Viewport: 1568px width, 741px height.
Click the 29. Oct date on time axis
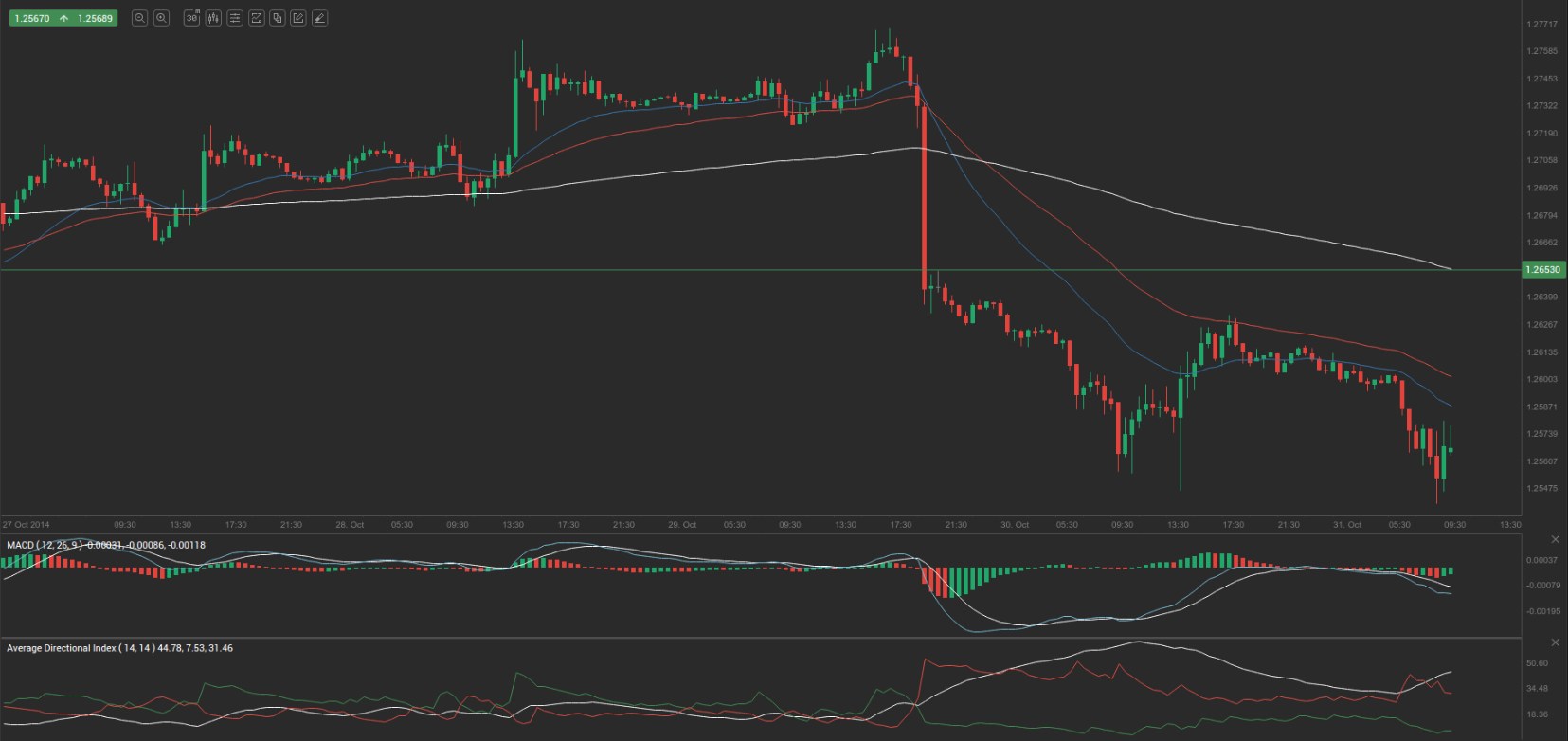[x=681, y=525]
